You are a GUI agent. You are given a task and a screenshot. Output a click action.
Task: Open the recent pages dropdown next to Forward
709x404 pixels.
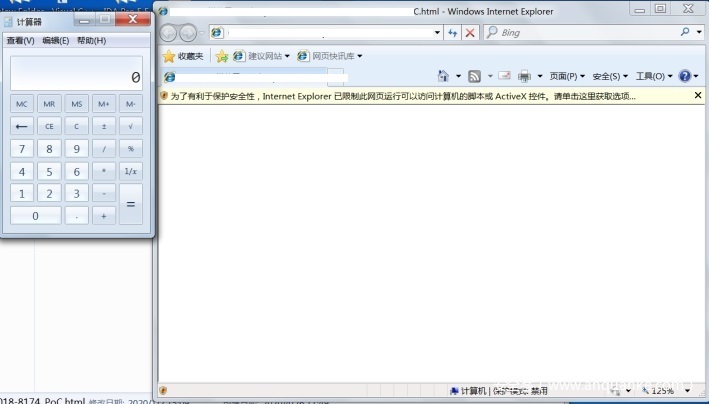(x=202, y=33)
